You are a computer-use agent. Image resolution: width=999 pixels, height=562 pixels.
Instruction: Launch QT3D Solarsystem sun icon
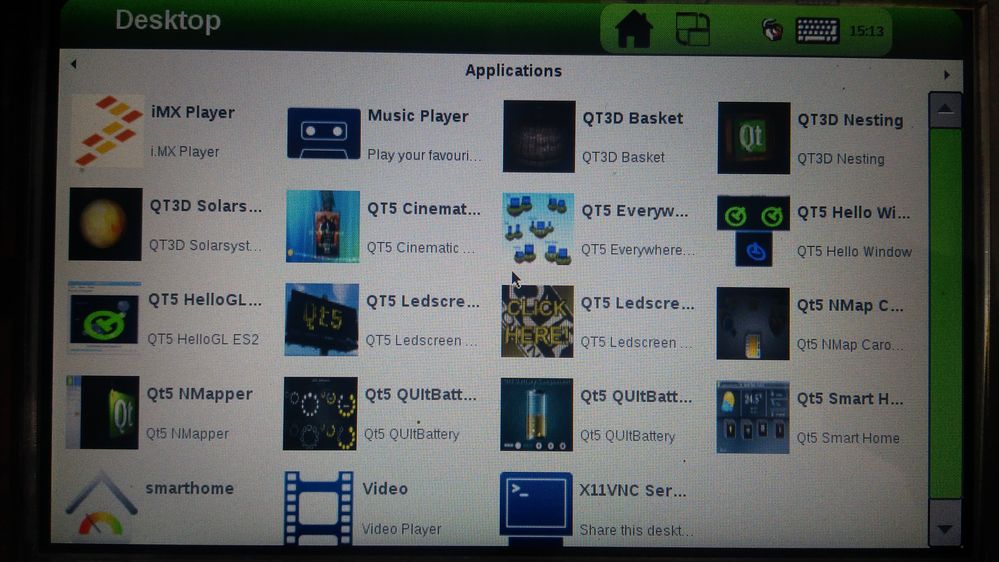[105, 224]
